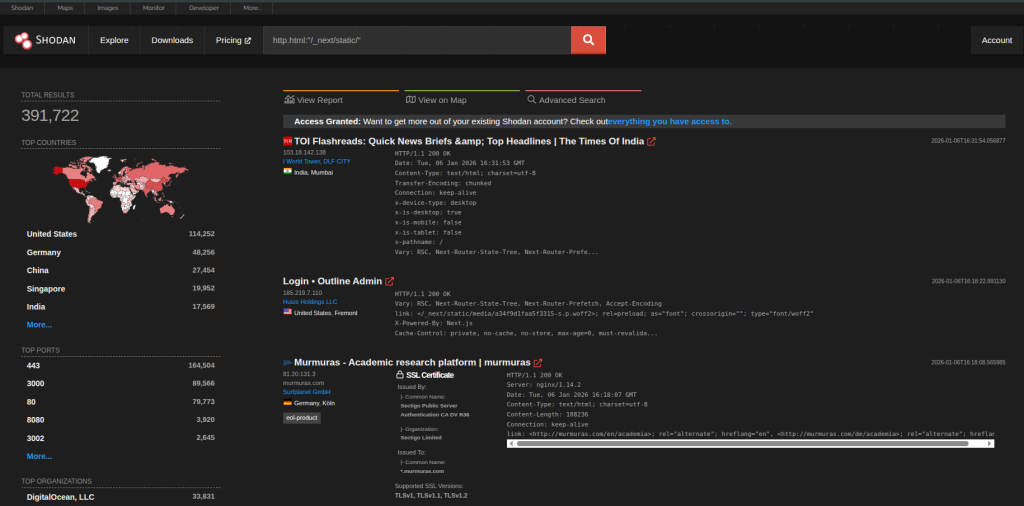1024x506 pixels.
Task: Click 'Server: nginx/1.14.2' header line
Action: 543,385
